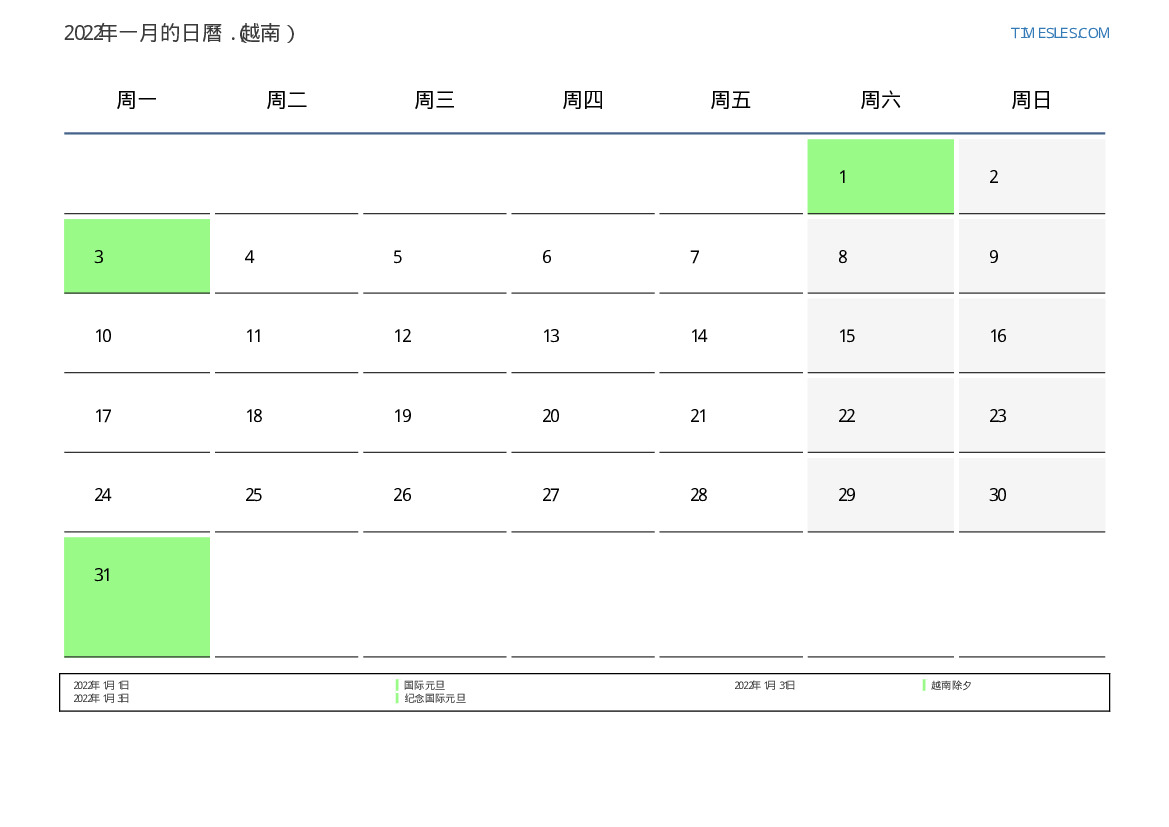Select date 14 in the calendar
This screenshot has width=1169, height=827.
click(731, 336)
